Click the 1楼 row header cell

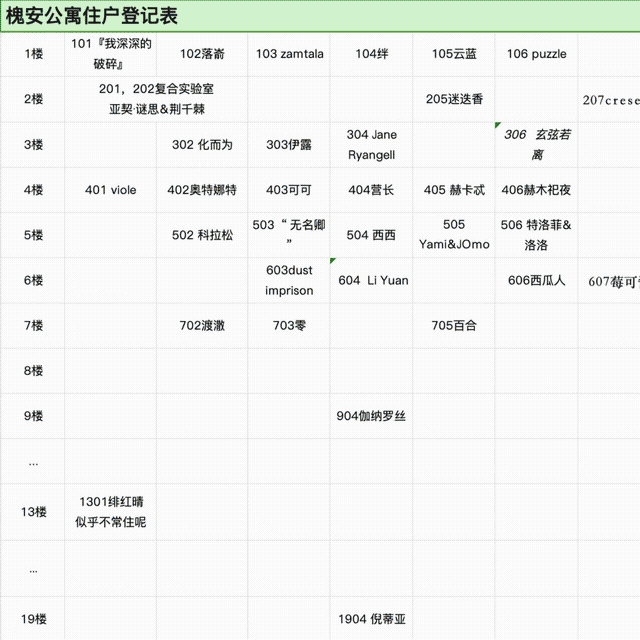coord(33,54)
